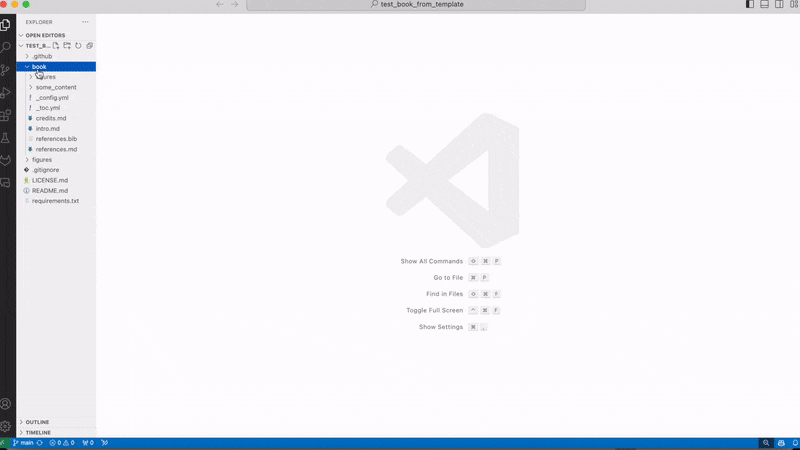This screenshot has height=450, width=800.
Task: Click New File icon in explorer header
Action: [56, 45]
